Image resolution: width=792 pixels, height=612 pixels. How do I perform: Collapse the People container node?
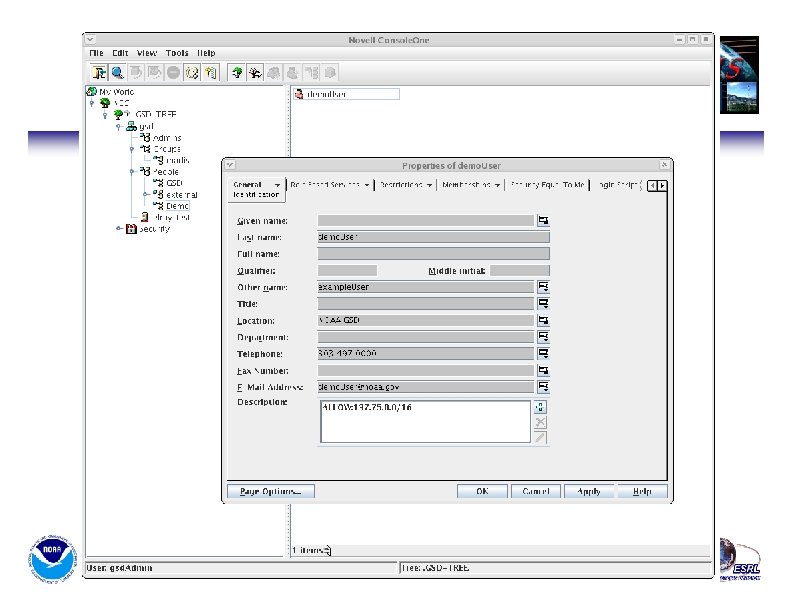[132, 172]
